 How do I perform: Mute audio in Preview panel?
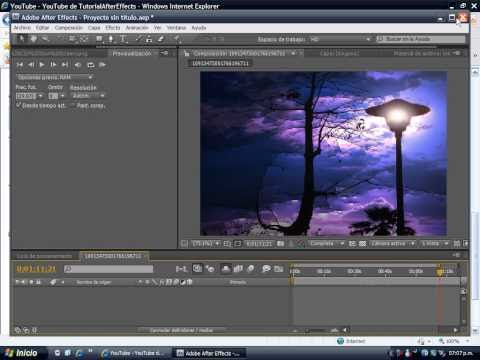pyautogui.click(x=78, y=65)
